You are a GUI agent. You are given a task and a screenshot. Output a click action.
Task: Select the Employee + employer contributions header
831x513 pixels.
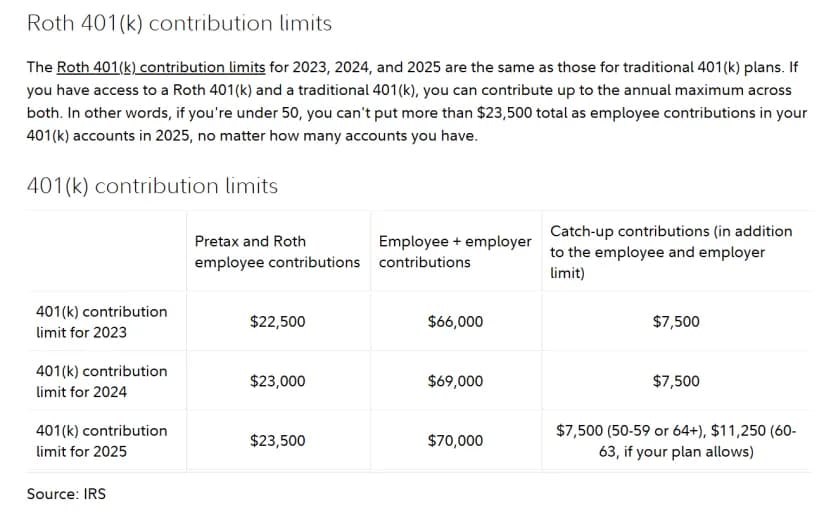coord(455,252)
